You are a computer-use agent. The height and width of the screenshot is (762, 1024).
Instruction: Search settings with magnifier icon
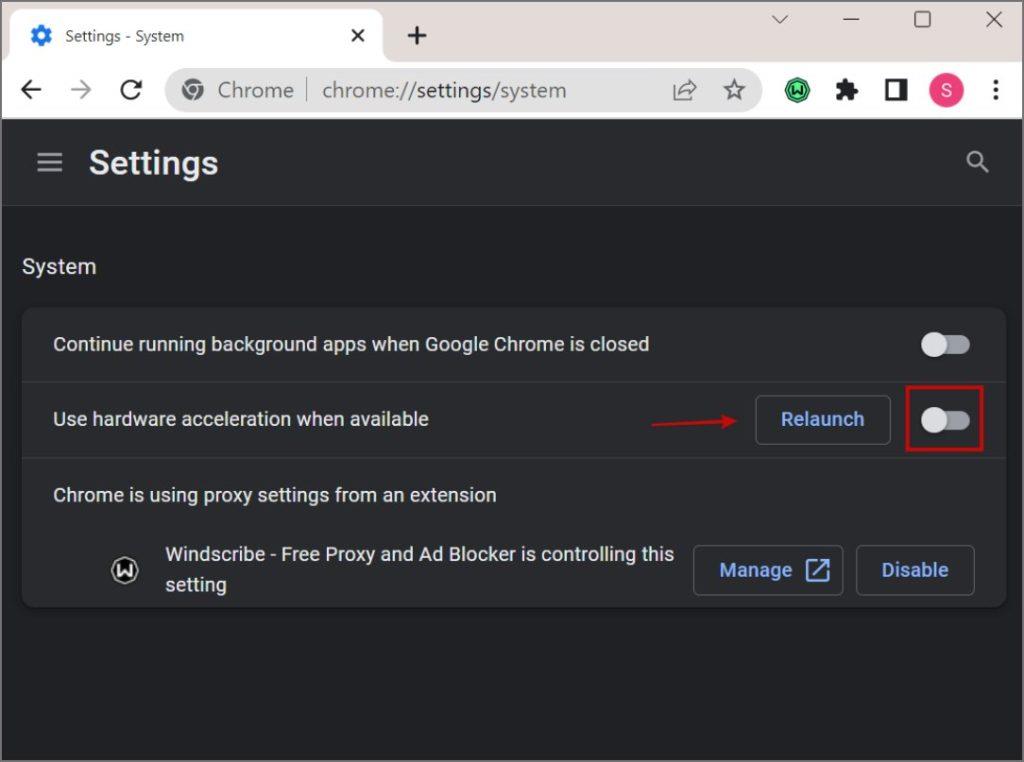[x=977, y=162]
